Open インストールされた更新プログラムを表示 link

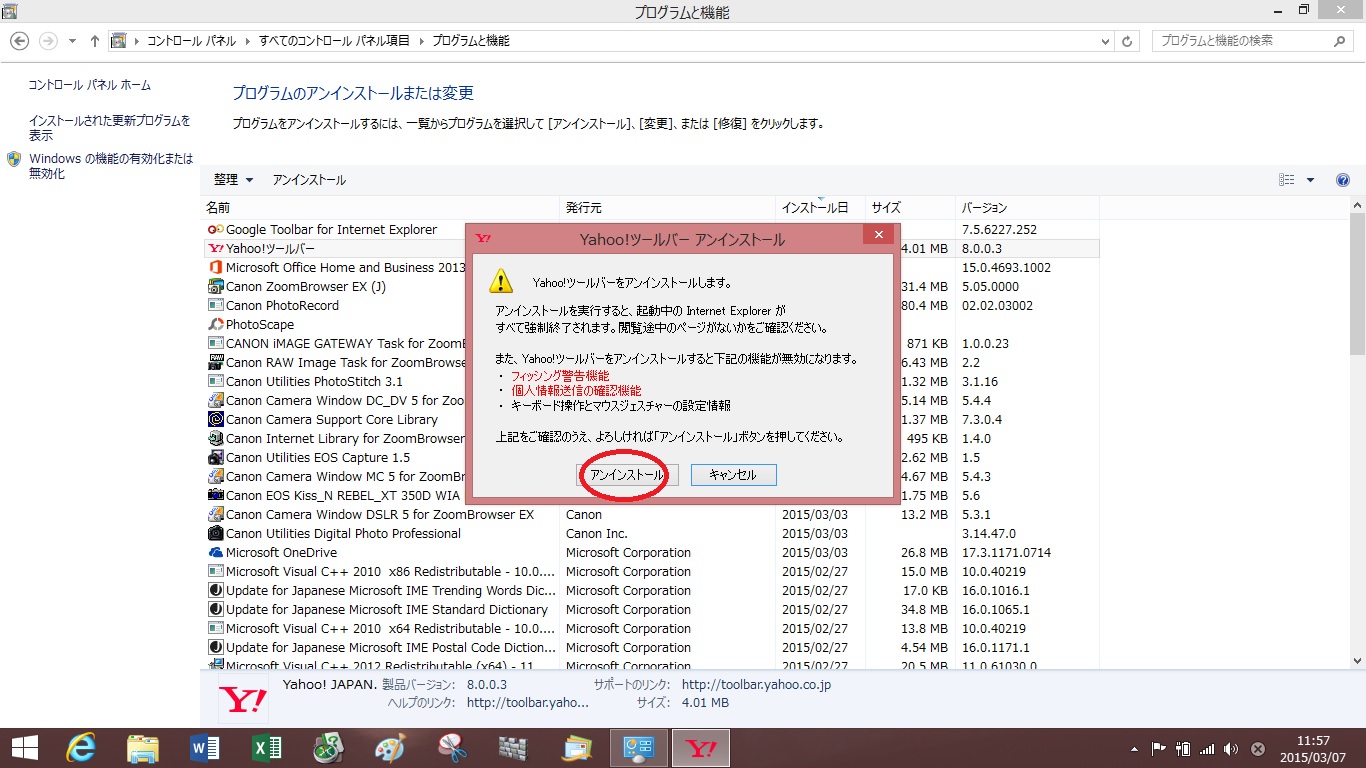click(x=109, y=128)
